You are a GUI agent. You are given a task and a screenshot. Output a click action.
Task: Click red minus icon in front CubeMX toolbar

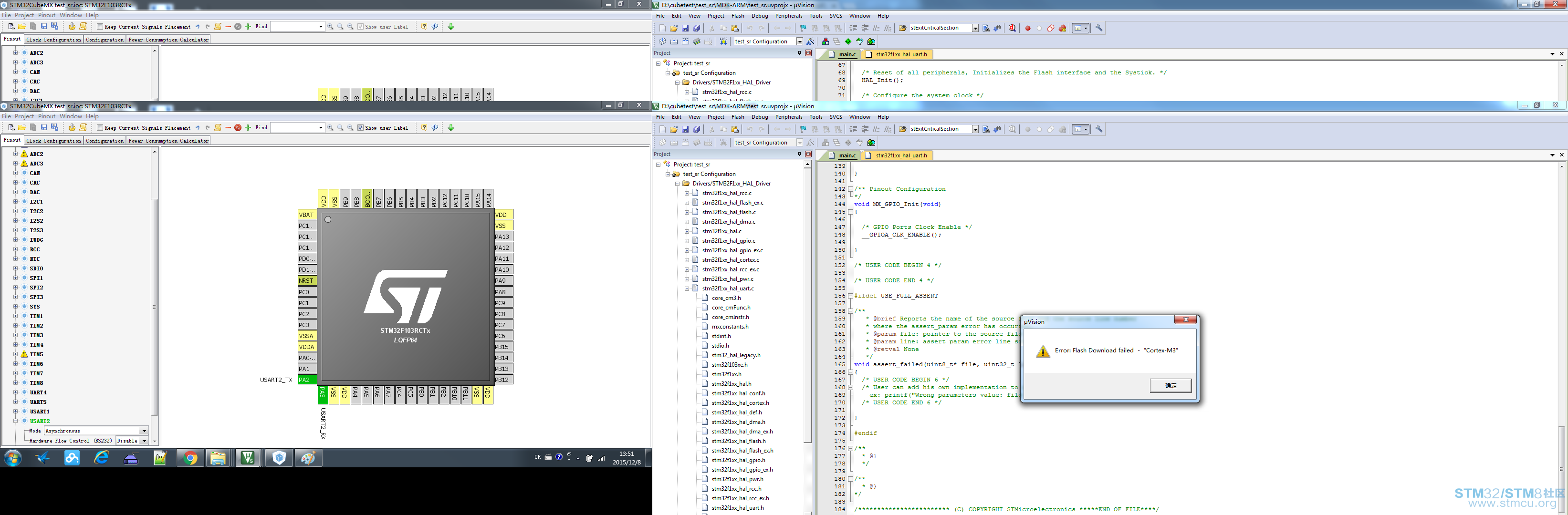pos(228,128)
